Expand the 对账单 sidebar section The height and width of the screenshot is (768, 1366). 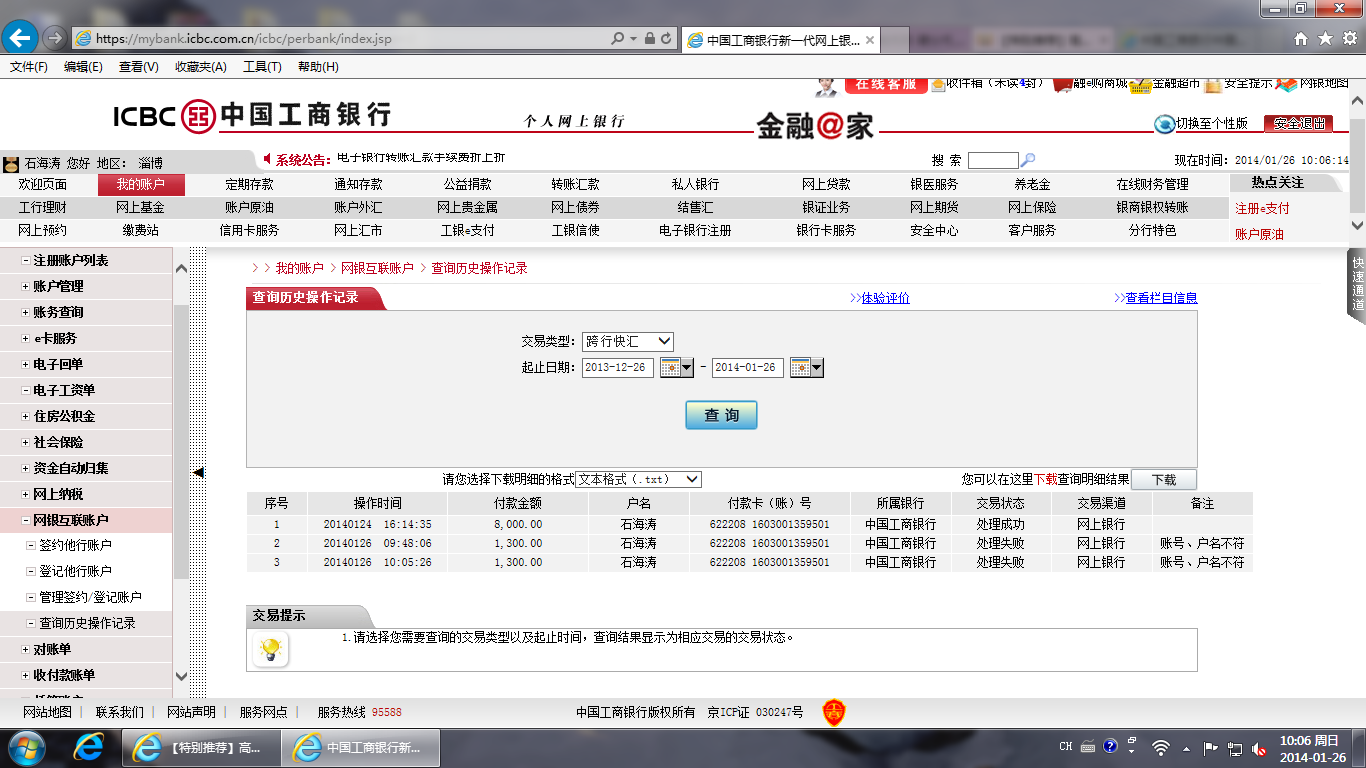click(x=52, y=649)
